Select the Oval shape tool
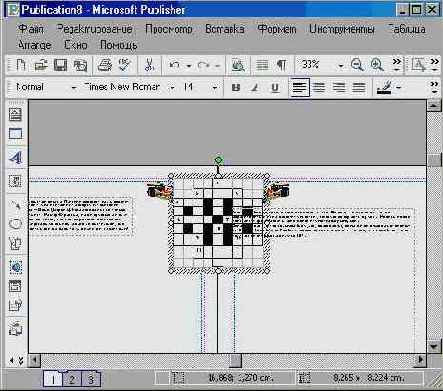The height and width of the screenshot is (391, 443). 15,224
